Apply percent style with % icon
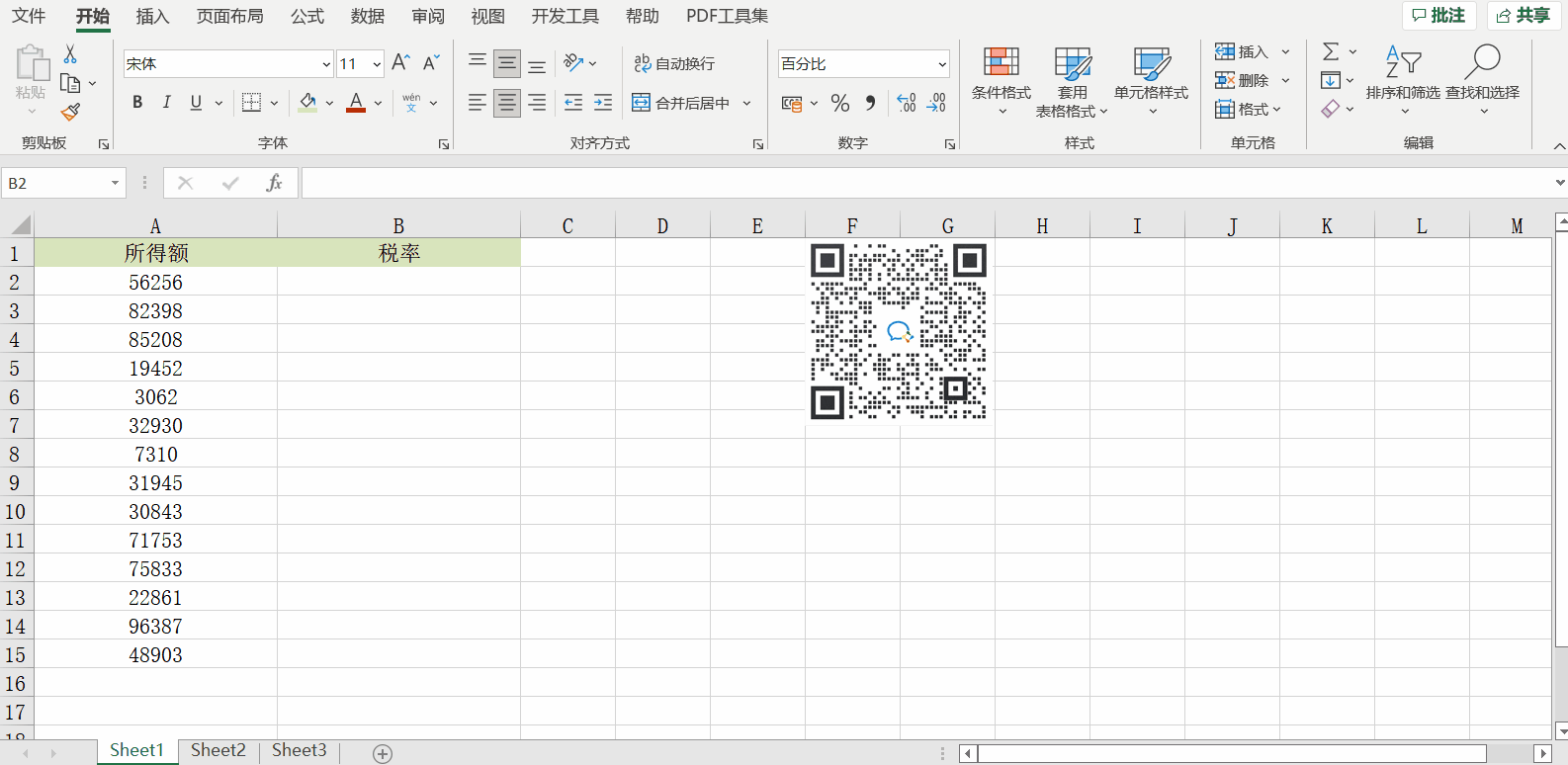Image resolution: width=1568 pixels, height=765 pixels. pos(840,103)
